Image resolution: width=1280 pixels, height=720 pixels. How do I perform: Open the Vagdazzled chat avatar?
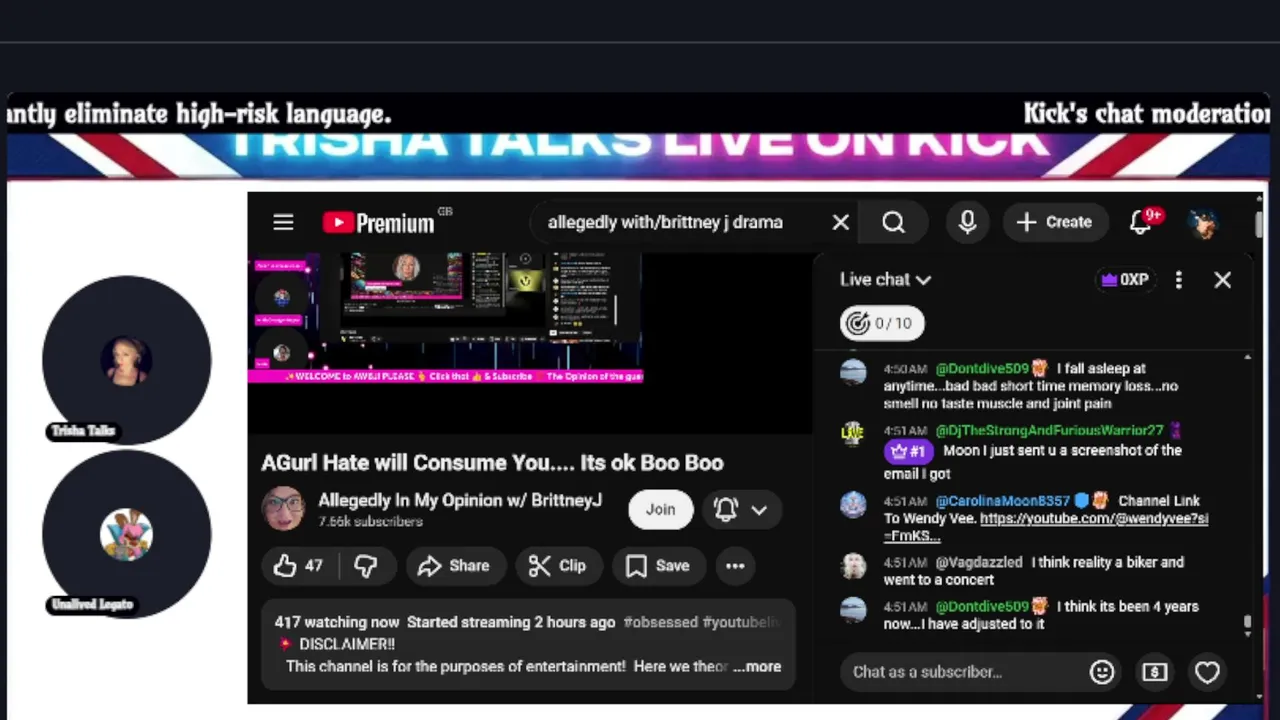tap(853, 565)
